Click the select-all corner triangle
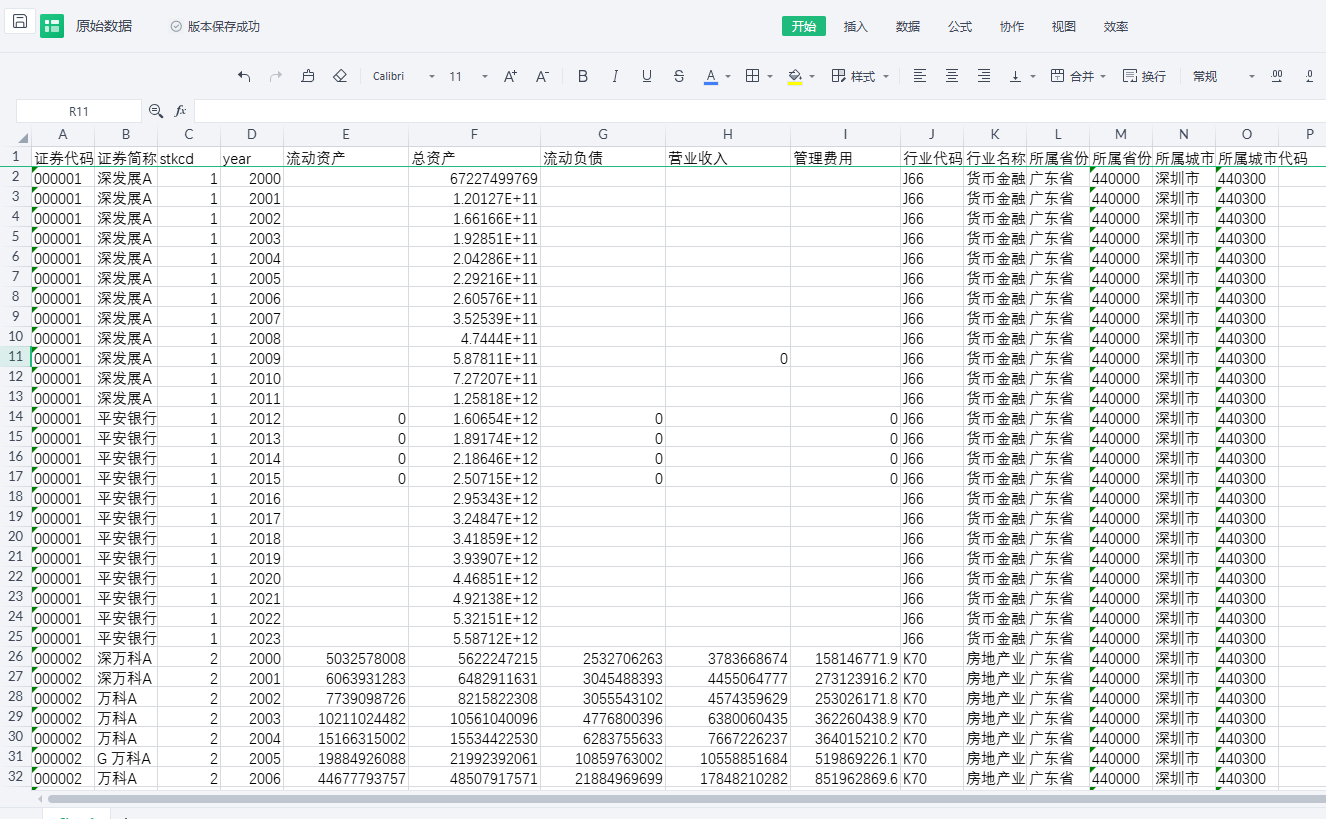This screenshot has height=819, width=1326. (23, 137)
